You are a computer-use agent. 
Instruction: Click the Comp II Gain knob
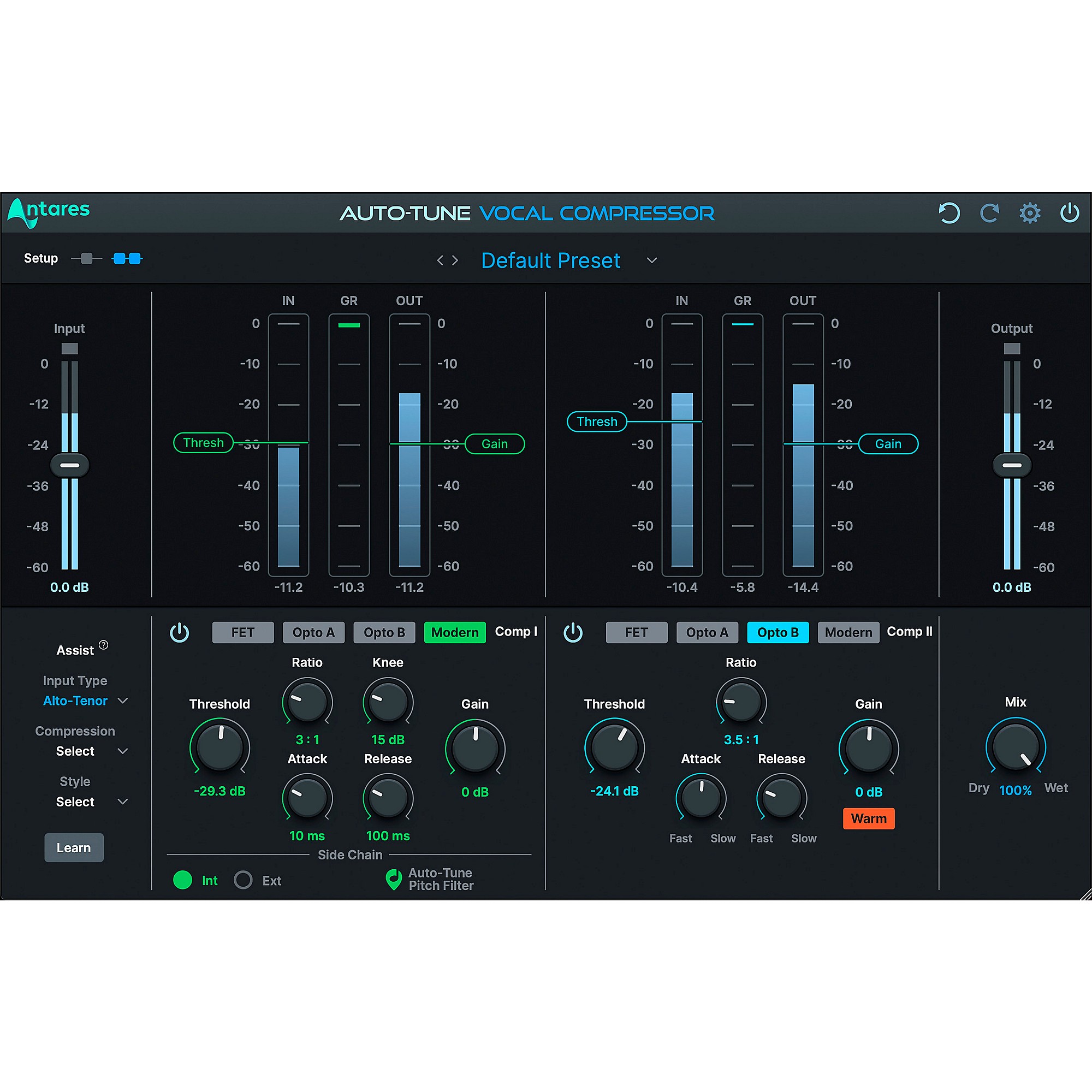pyautogui.click(x=869, y=747)
